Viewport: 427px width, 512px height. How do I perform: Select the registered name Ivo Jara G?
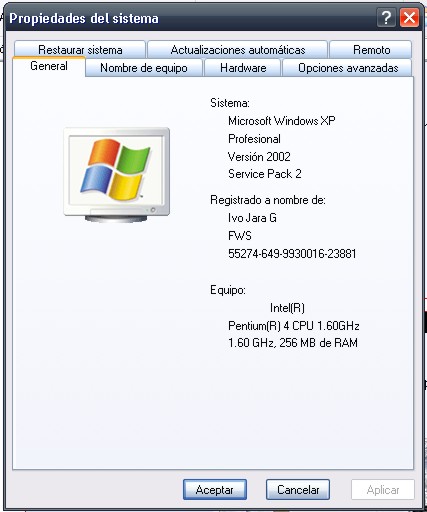252,218
